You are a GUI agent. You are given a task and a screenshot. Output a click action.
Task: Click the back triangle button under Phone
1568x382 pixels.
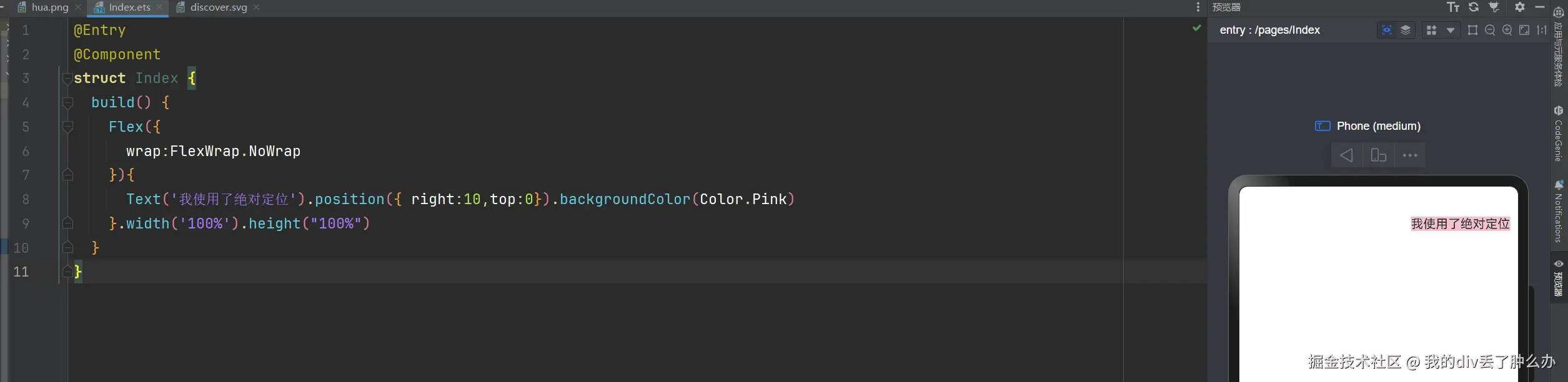coord(1346,155)
